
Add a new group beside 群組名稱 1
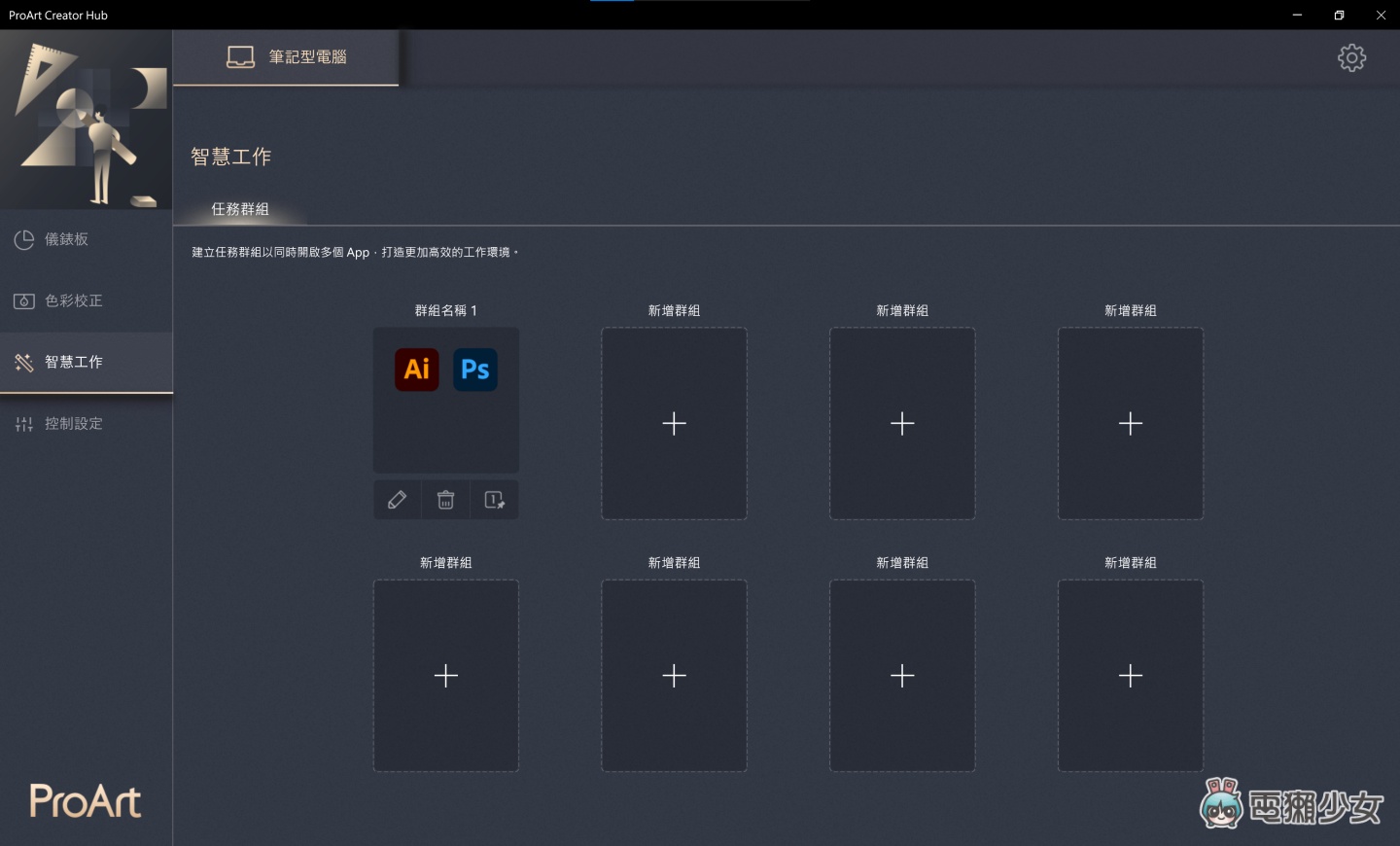click(674, 423)
